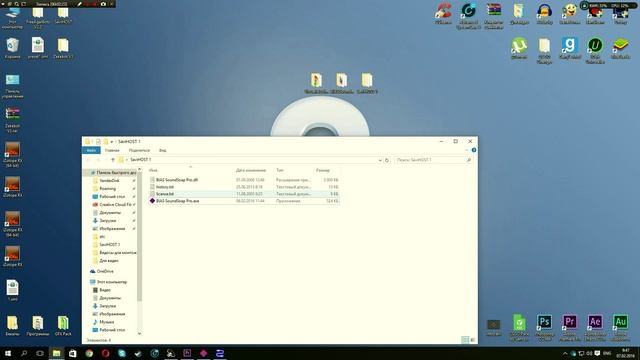
Task: Open Музыка in the navigation pane
Action: (x=107, y=322)
